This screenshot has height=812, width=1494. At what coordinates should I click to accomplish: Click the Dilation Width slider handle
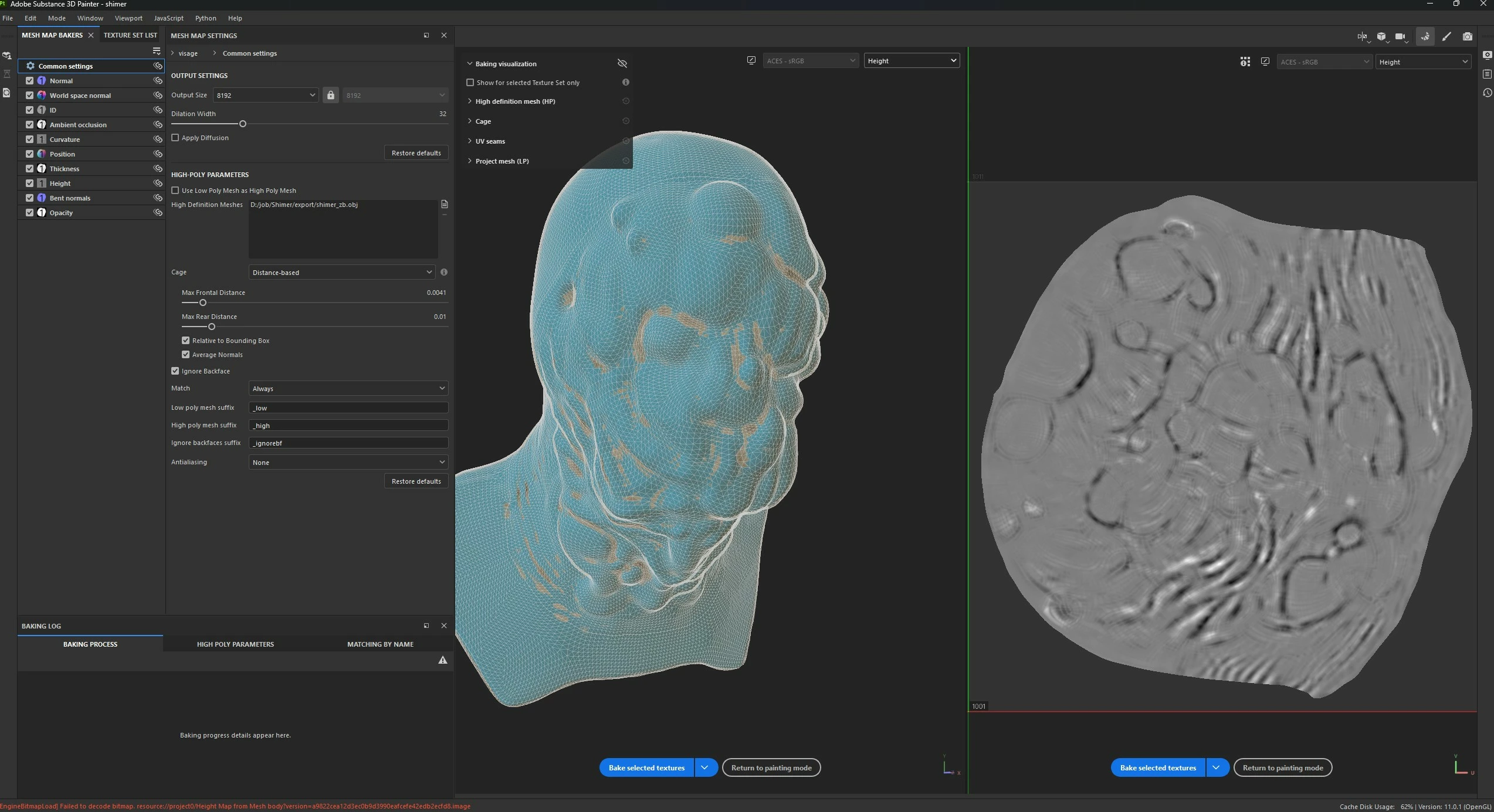[x=243, y=124]
